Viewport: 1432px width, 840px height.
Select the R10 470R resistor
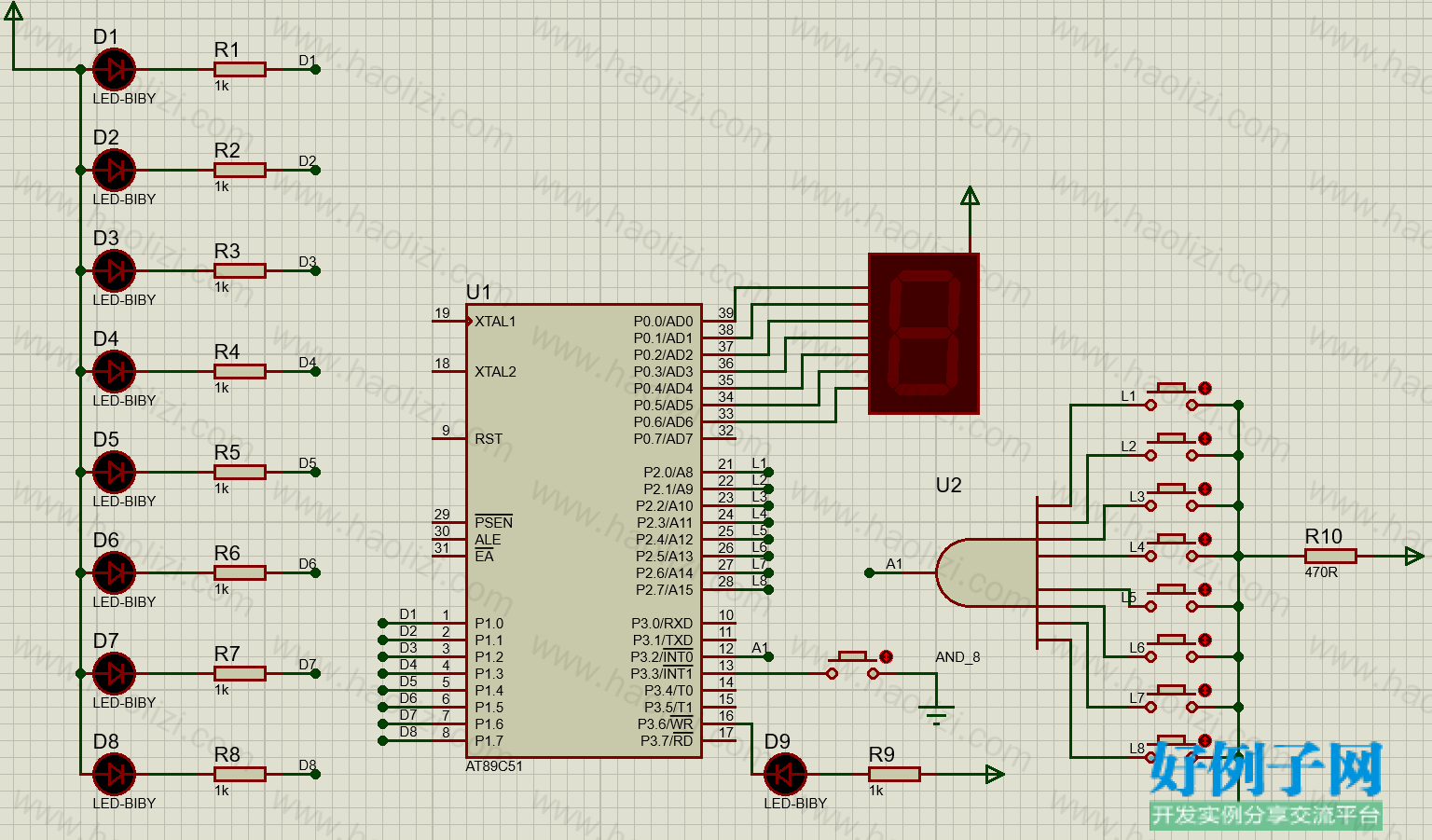coord(1330,556)
